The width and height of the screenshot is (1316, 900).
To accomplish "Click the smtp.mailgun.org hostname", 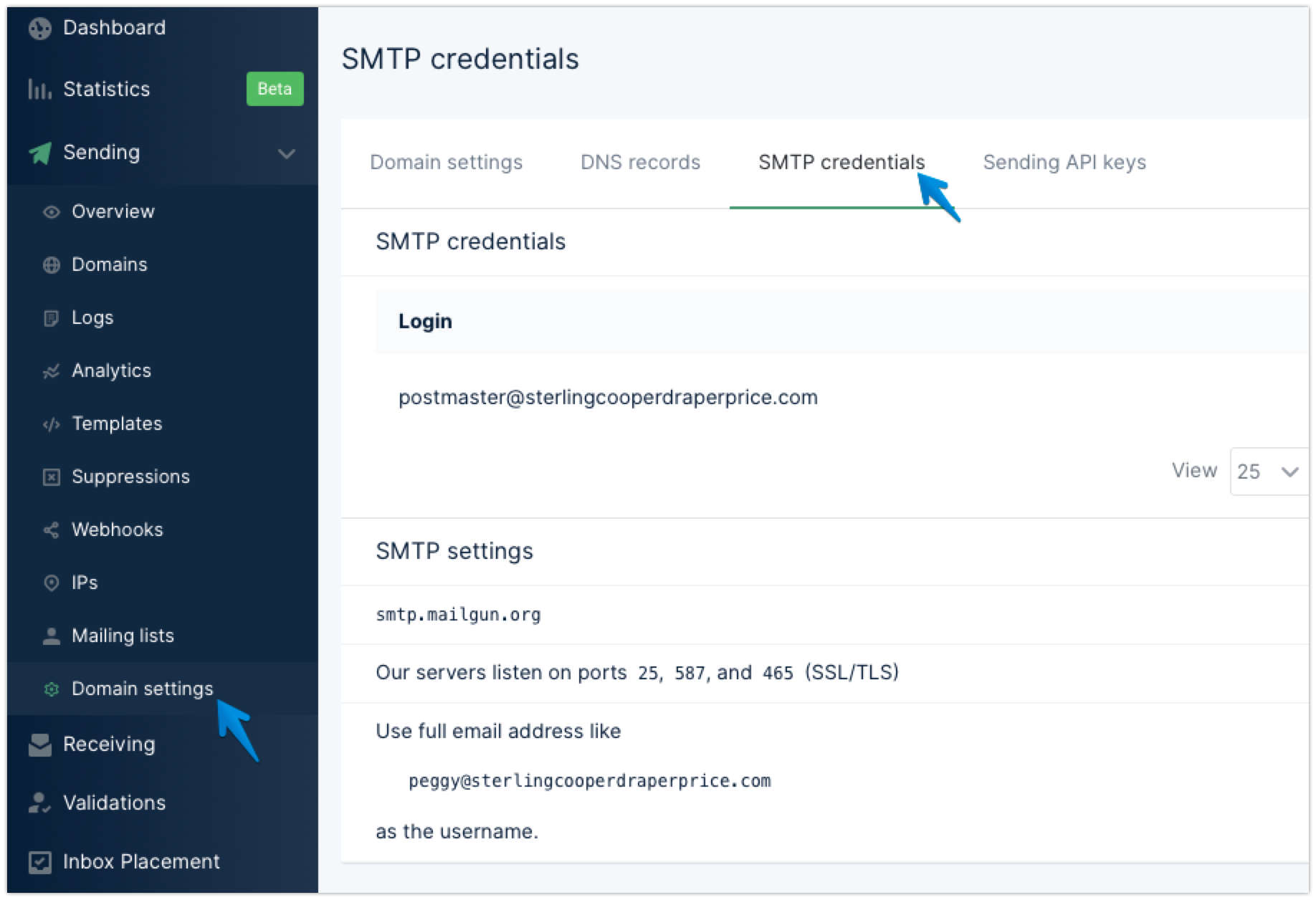I will pyautogui.click(x=458, y=615).
